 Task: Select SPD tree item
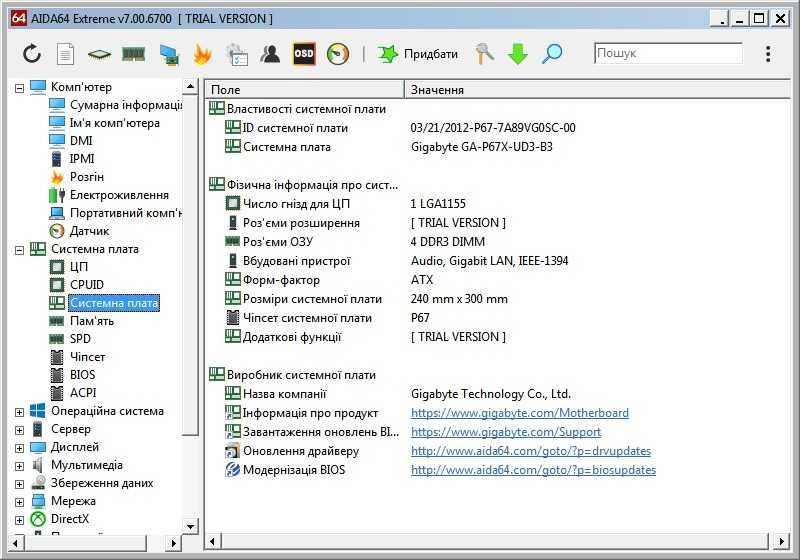point(80,339)
